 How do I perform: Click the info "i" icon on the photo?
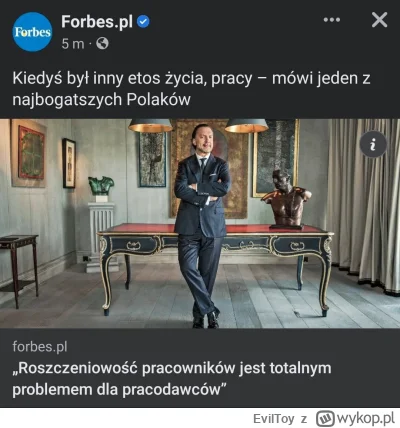click(373, 145)
